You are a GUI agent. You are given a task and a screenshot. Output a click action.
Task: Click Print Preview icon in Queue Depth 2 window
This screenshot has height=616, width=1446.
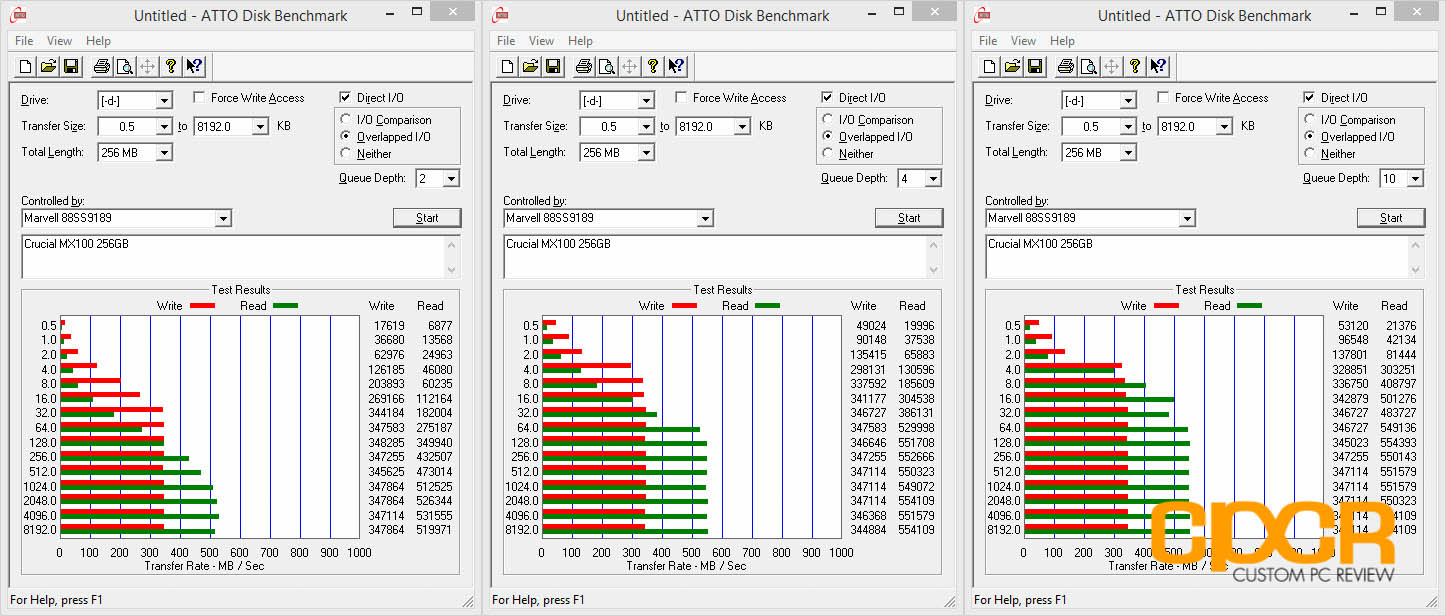[124, 67]
